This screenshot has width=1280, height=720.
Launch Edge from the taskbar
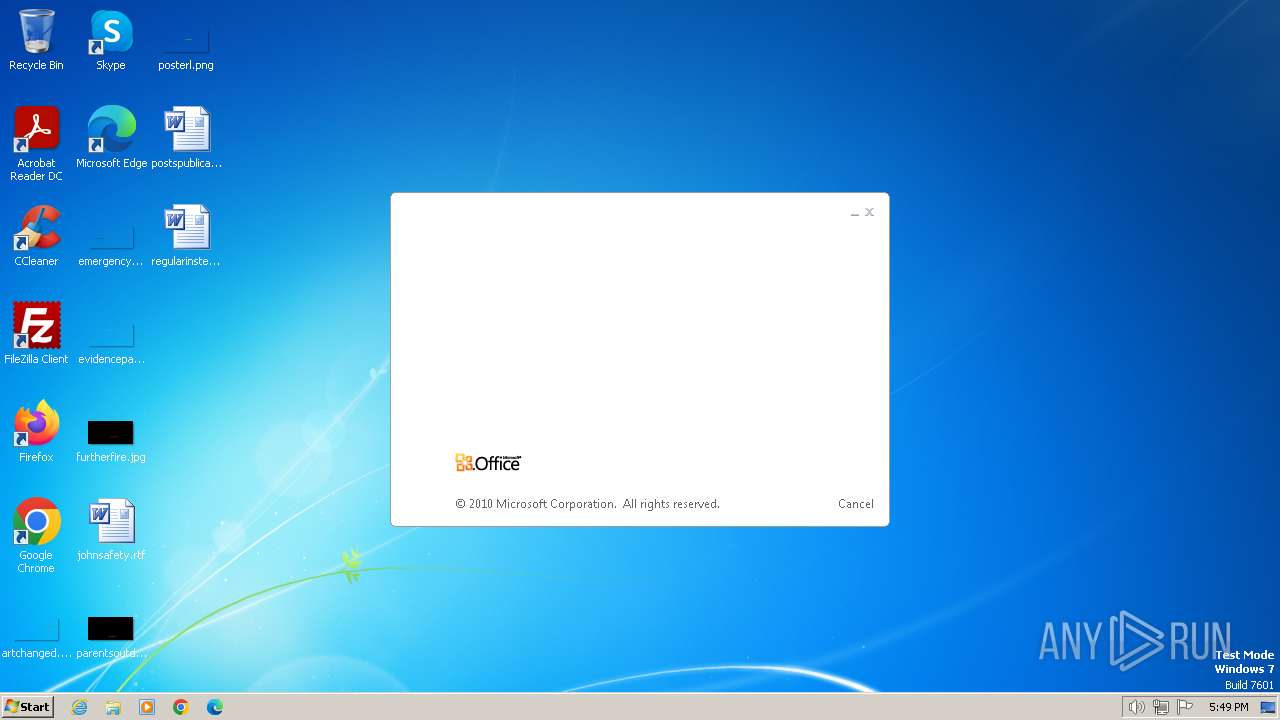[215, 707]
